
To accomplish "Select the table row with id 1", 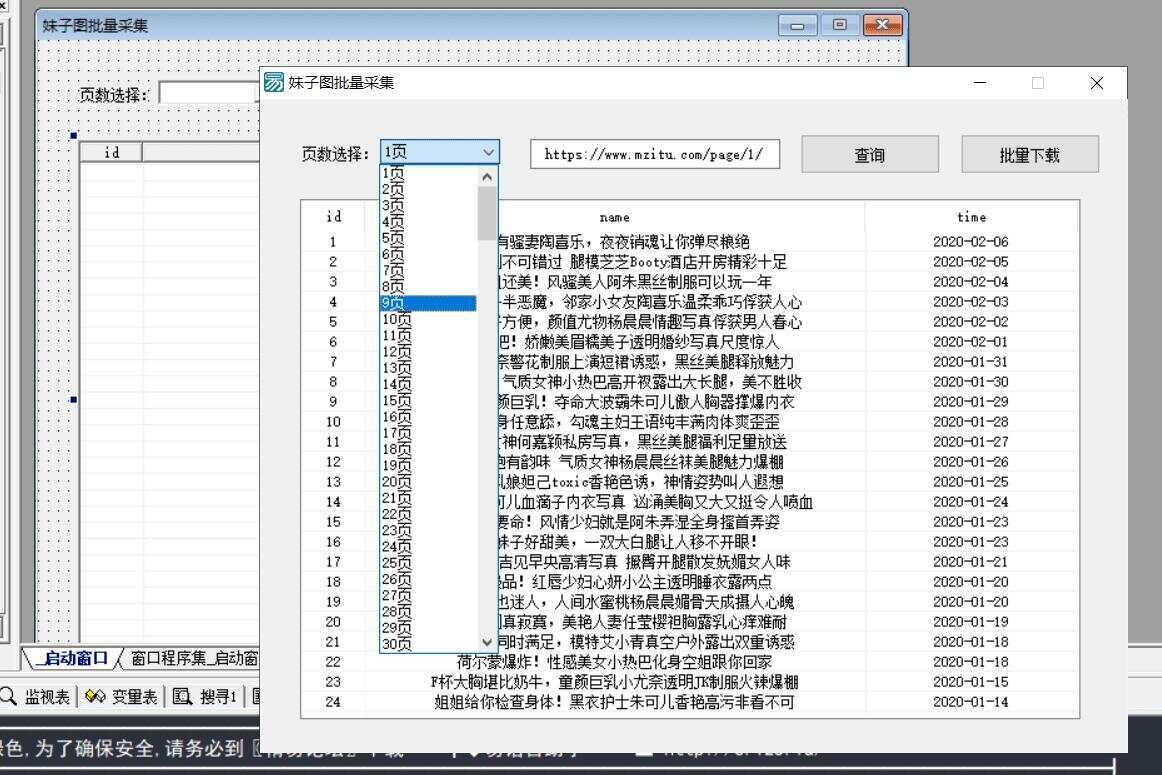I will coord(700,241).
